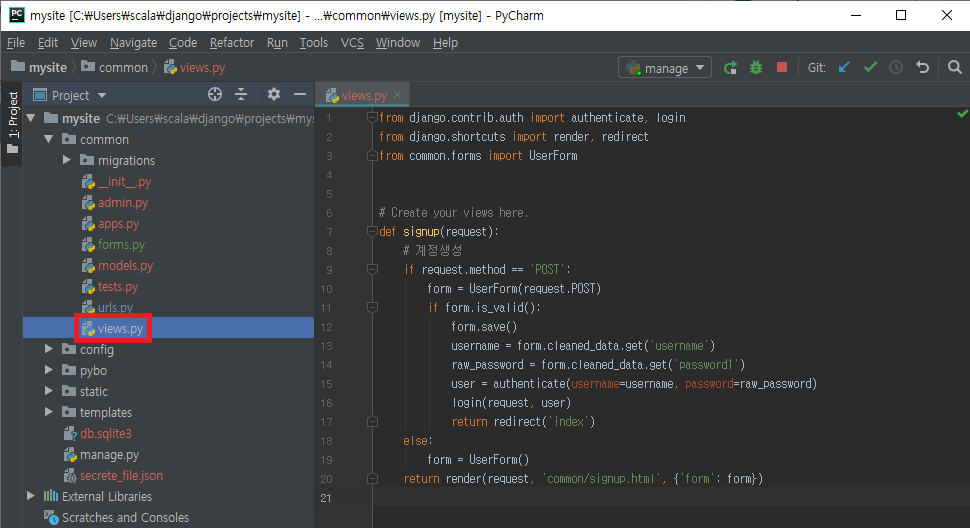
Task: Open the File menu
Action: tap(15, 43)
